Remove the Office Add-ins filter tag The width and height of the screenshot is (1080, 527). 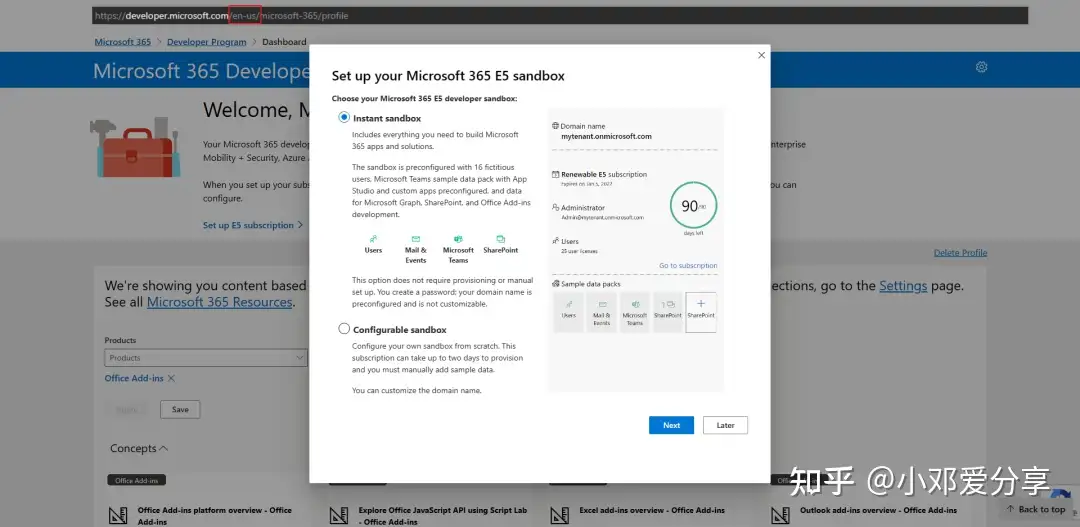[x=172, y=378]
